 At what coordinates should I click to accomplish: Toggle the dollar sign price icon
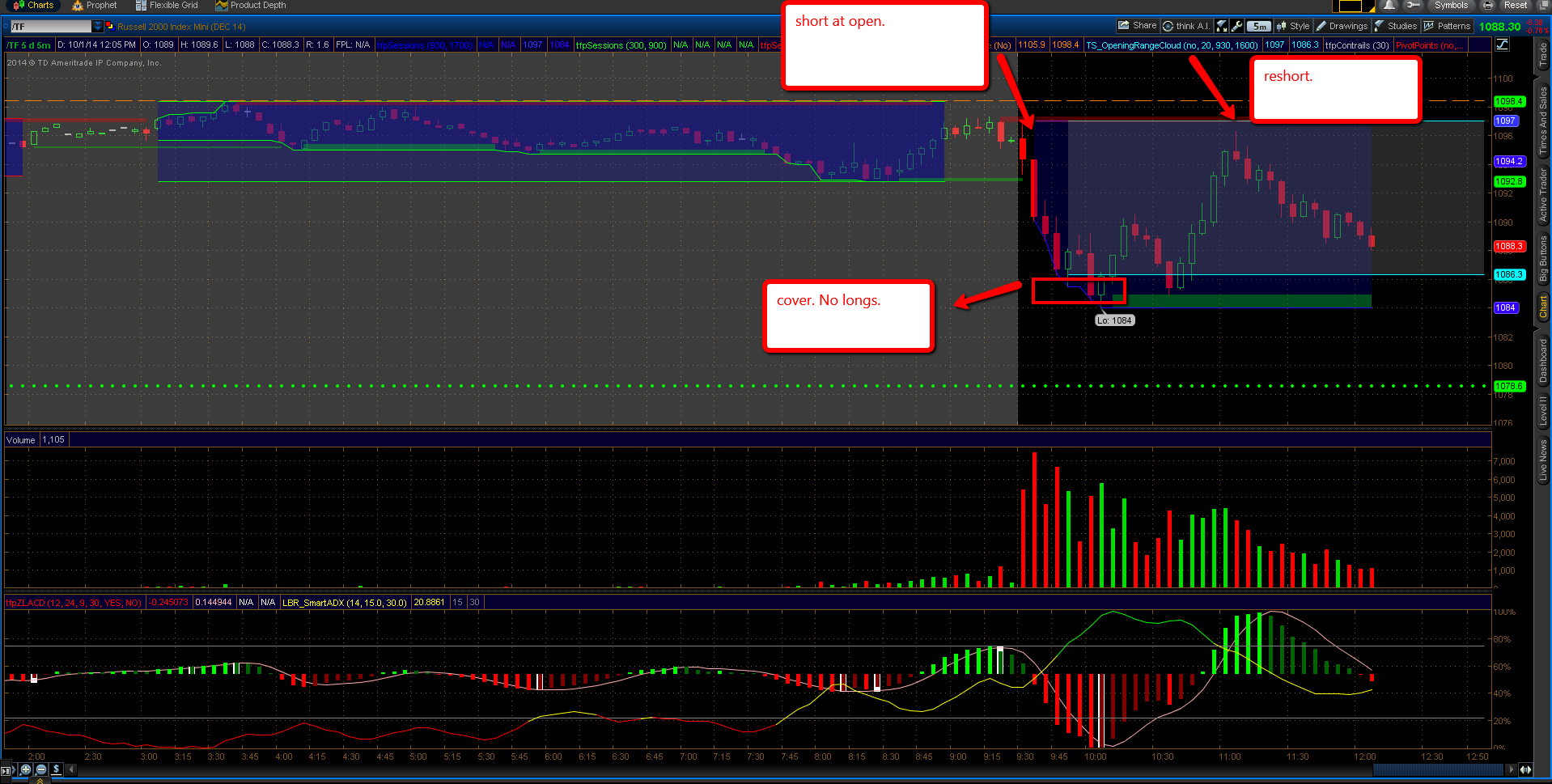coord(56,769)
